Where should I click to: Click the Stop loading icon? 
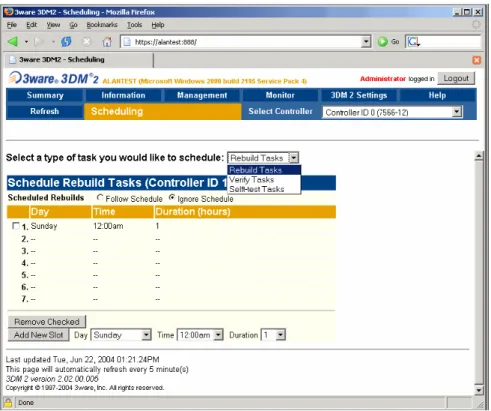[x=86, y=42]
